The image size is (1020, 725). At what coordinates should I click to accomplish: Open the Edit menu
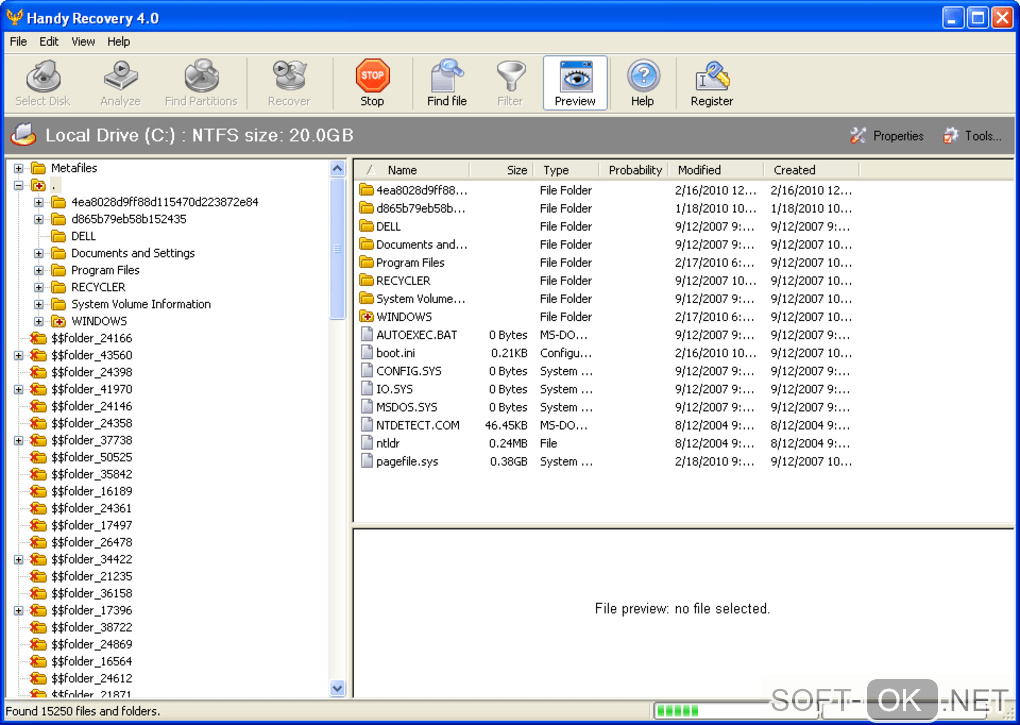(49, 42)
